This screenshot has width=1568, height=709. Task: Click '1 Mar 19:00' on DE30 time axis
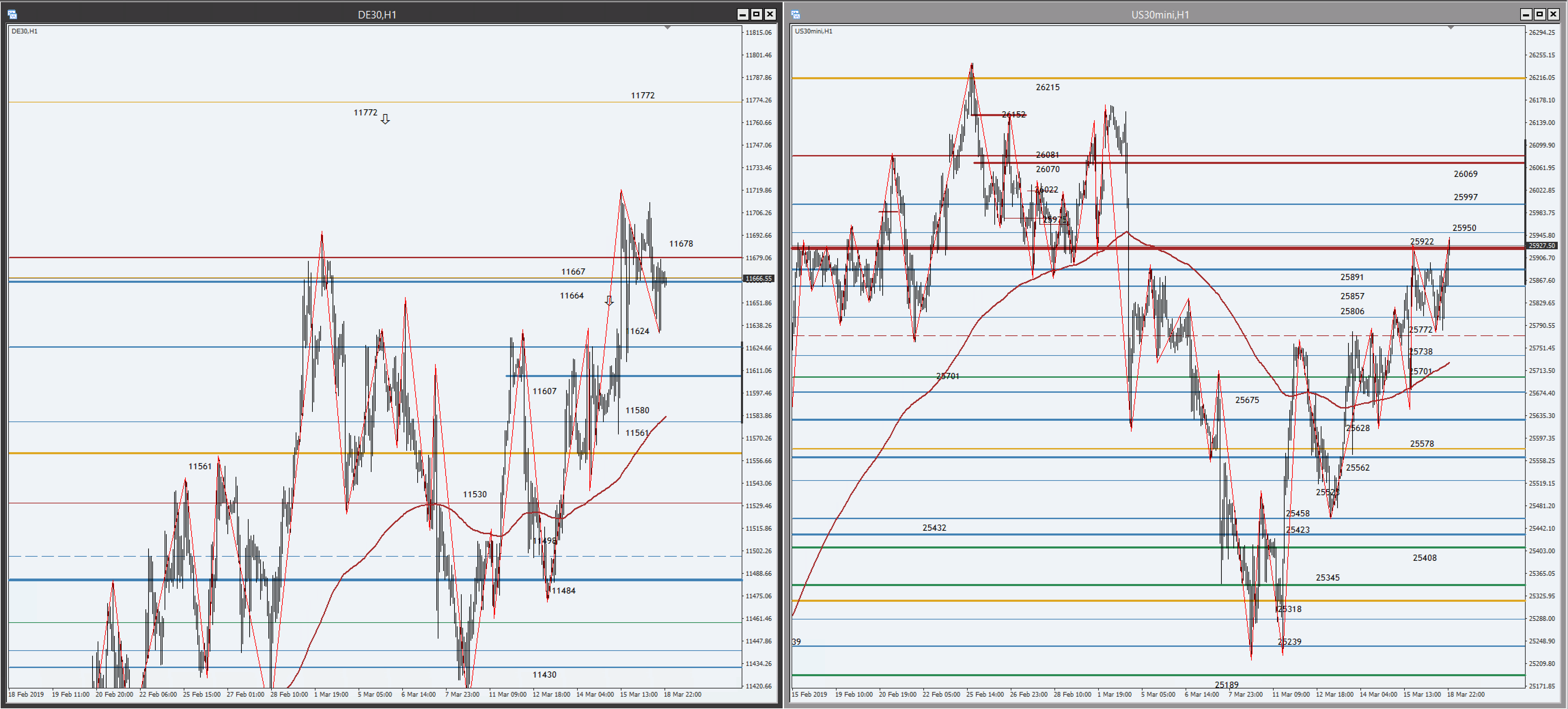pyautogui.click(x=332, y=694)
